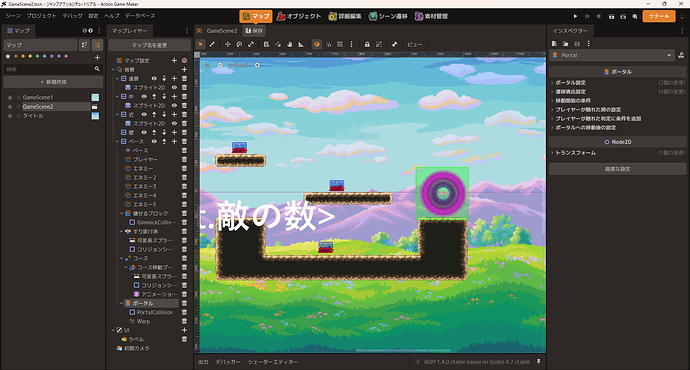Viewport: 690px width, 370px height.
Task: Select GameScene1 in the map list
Action: click(x=38, y=97)
